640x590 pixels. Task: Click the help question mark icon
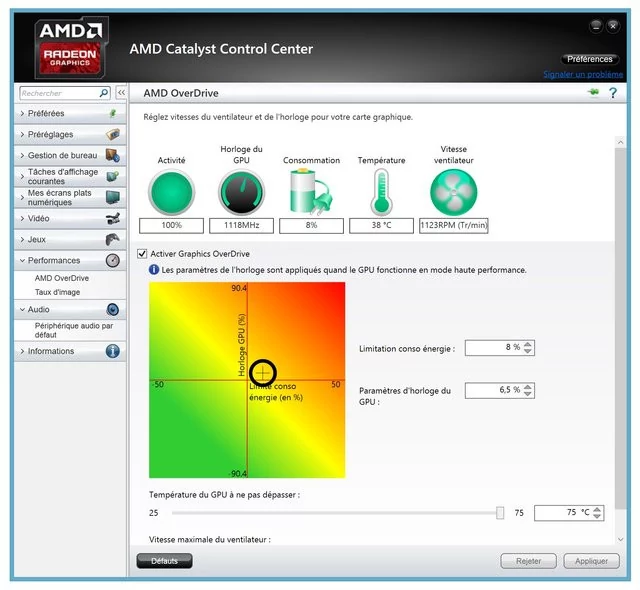(x=613, y=93)
